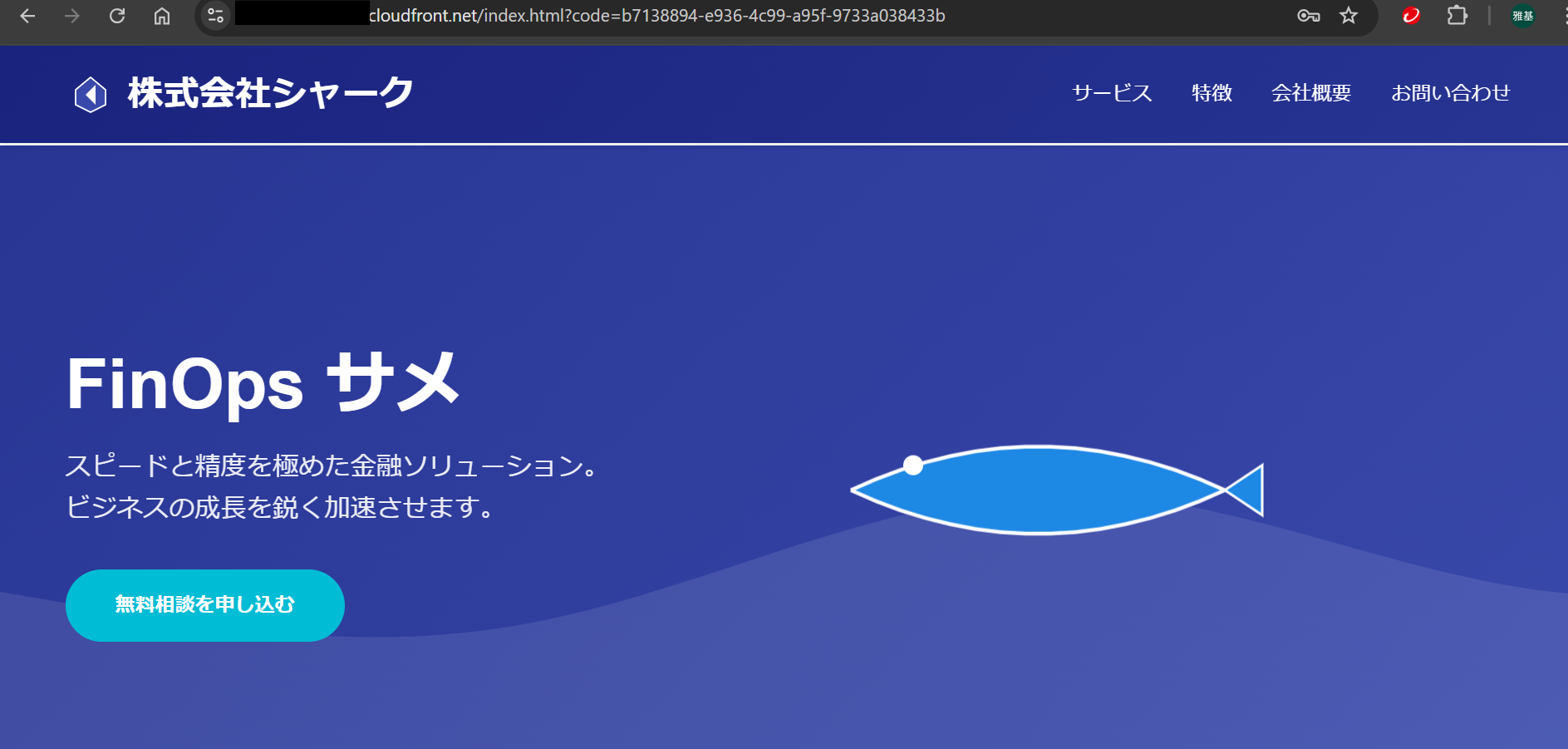
Task: Go to the 特徴 section
Action: point(1212,93)
